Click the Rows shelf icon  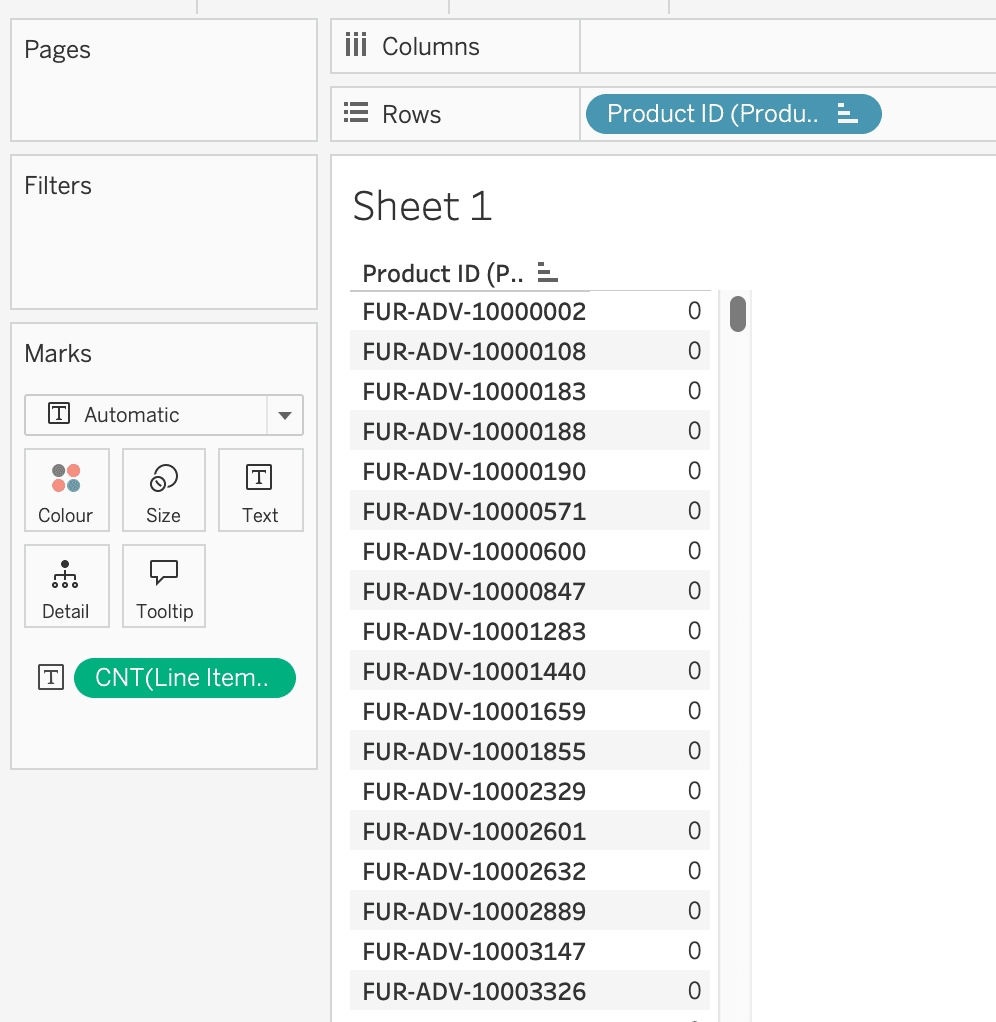tap(356, 113)
